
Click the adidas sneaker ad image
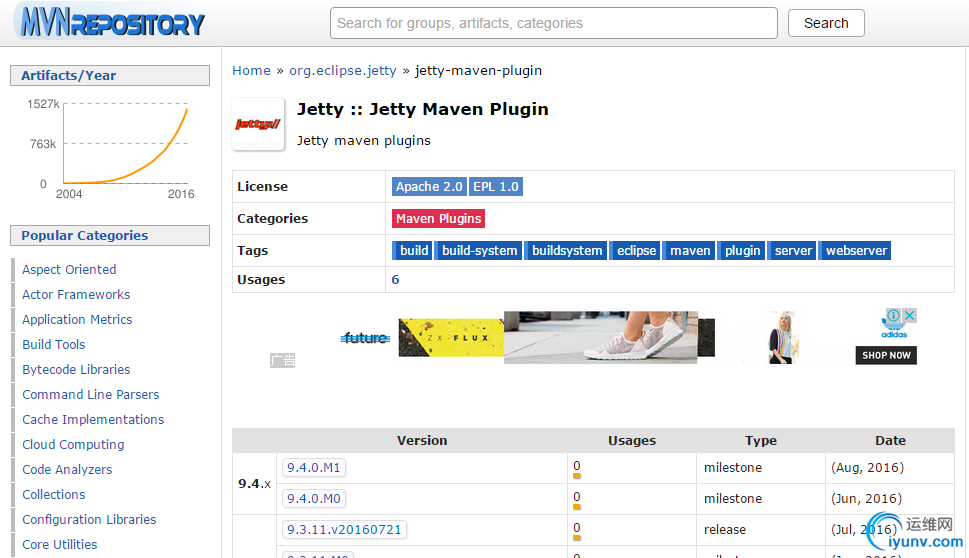coord(600,337)
